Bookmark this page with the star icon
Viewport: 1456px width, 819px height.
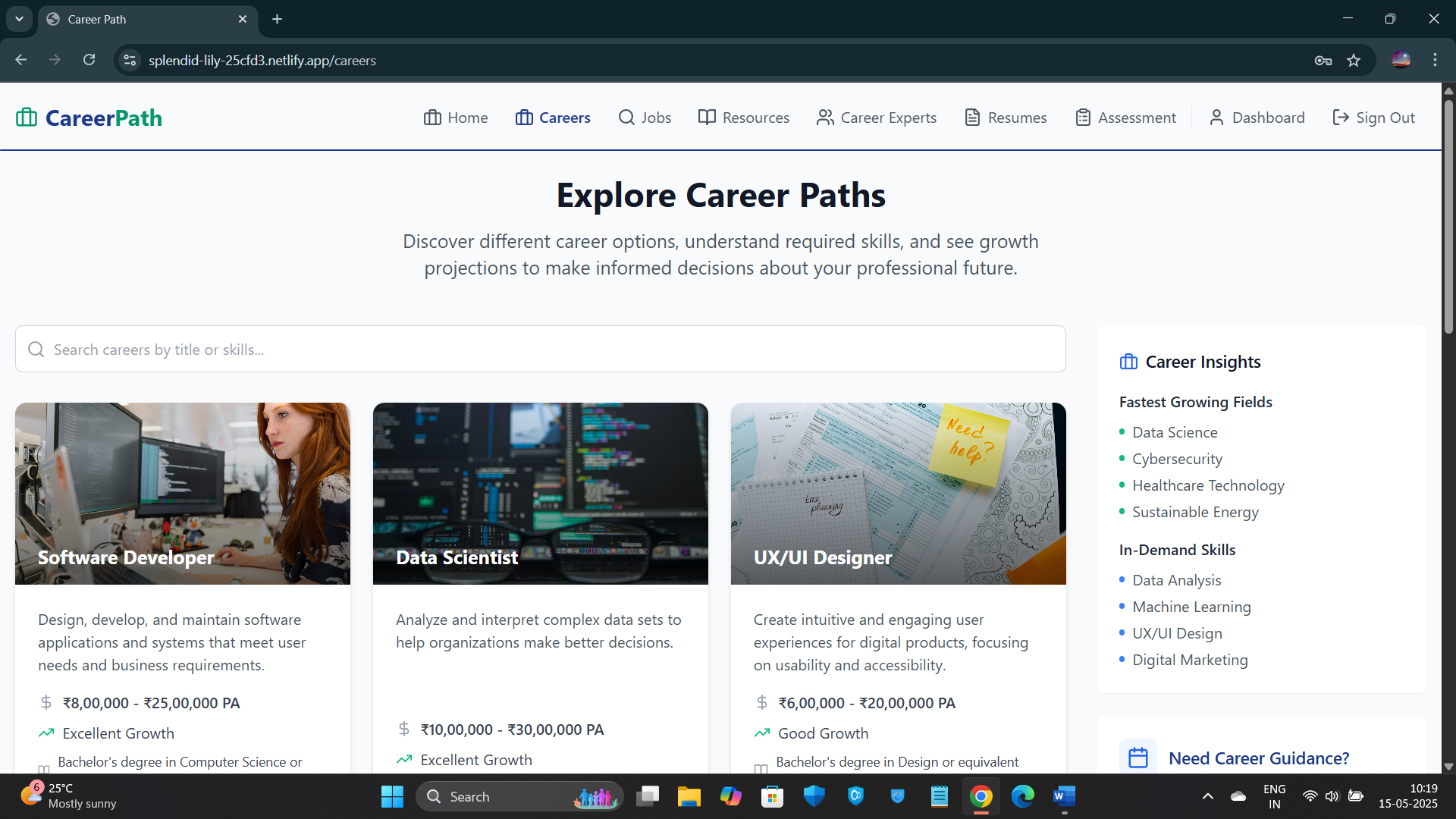[x=1354, y=60]
